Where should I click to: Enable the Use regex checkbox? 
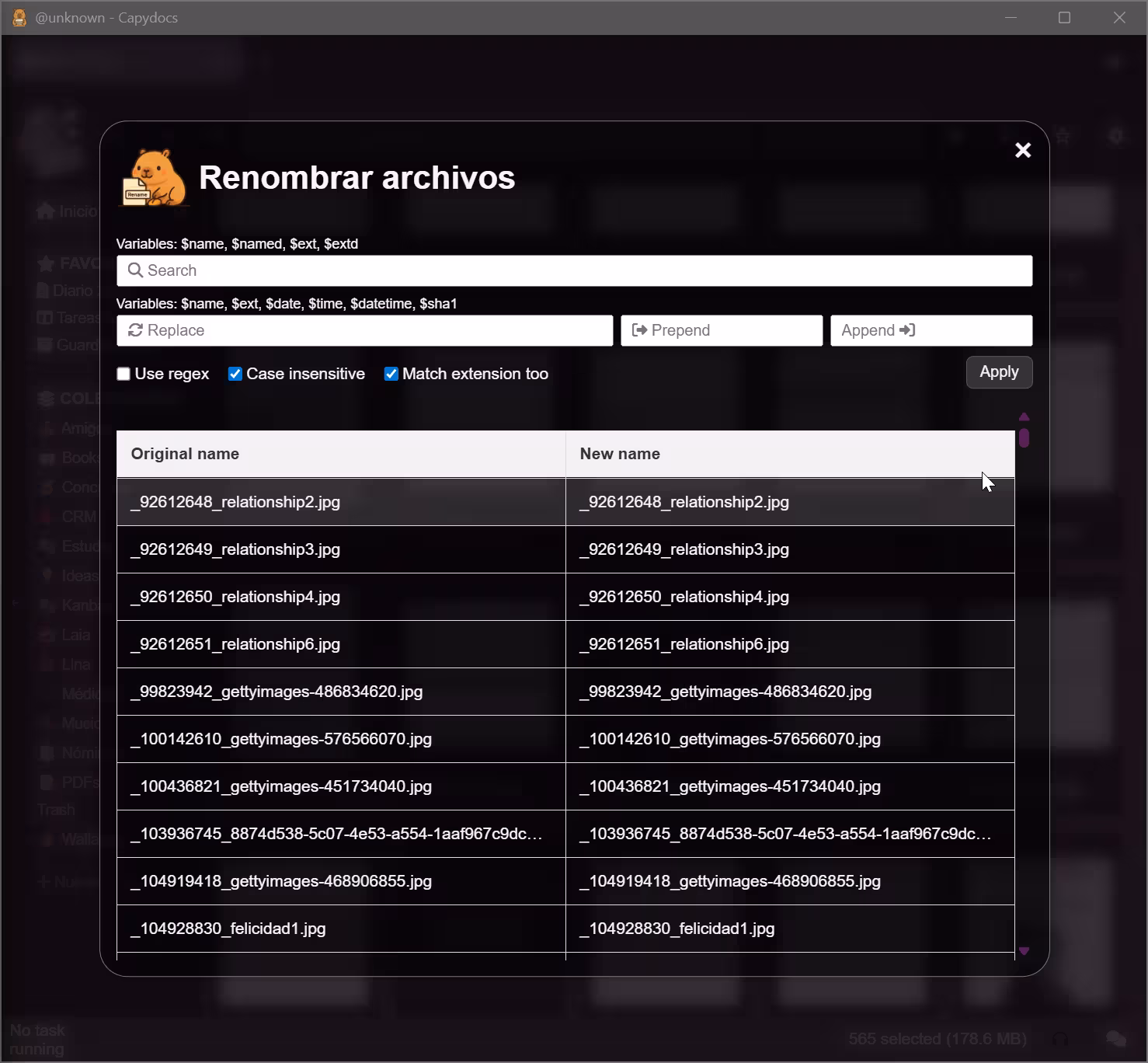click(x=123, y=374)
